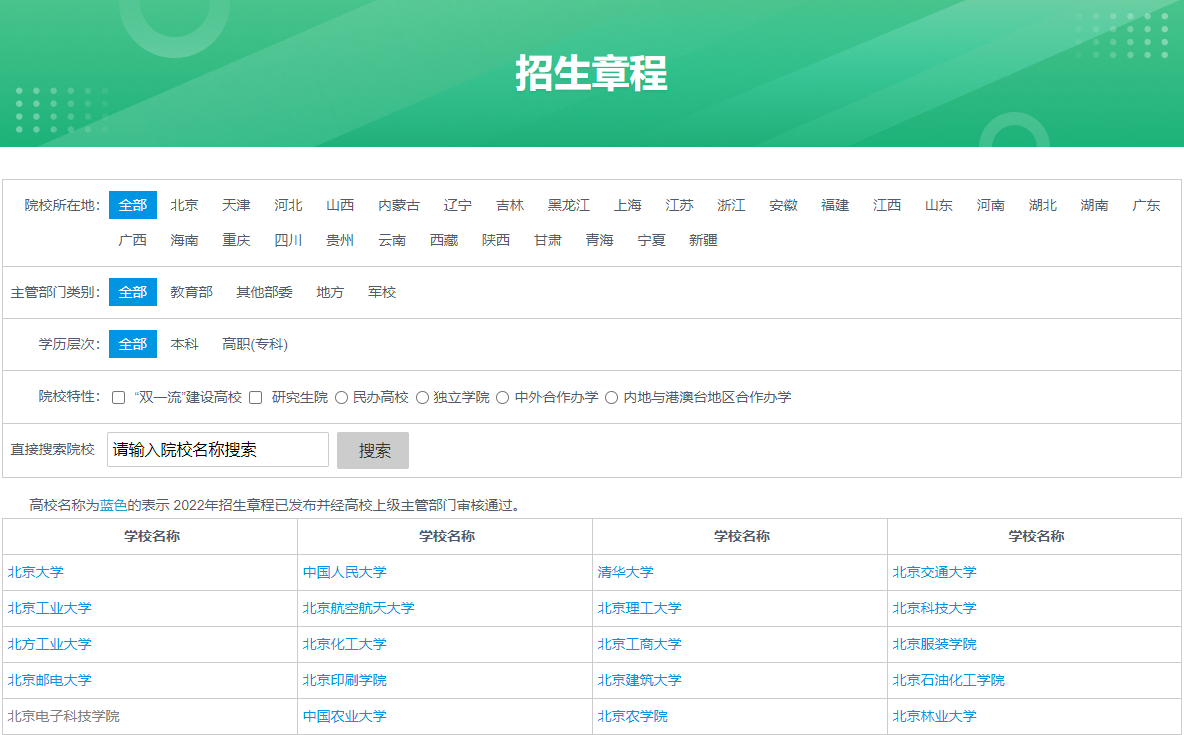This screenshot has width=1184, height=735.
Task: Select 地方 department category
Action: (330, 292)
